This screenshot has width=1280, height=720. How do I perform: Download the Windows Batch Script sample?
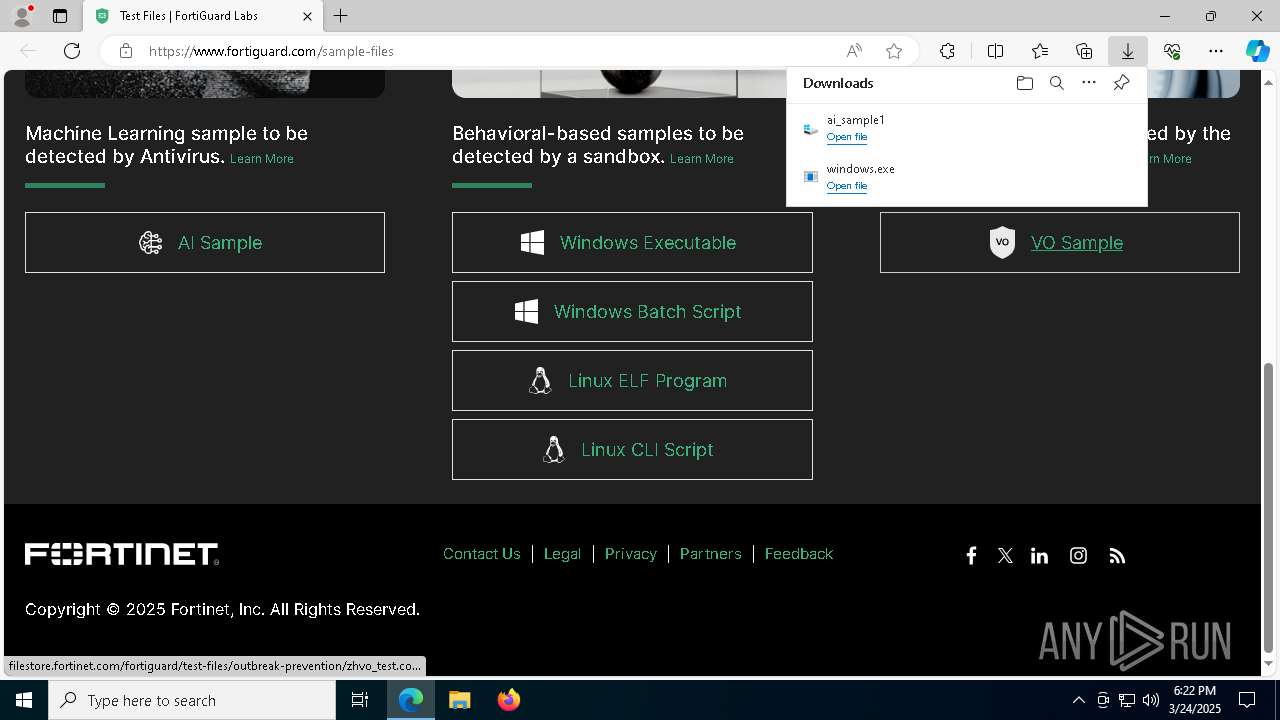pyautogui.click(x=632, y=311)
